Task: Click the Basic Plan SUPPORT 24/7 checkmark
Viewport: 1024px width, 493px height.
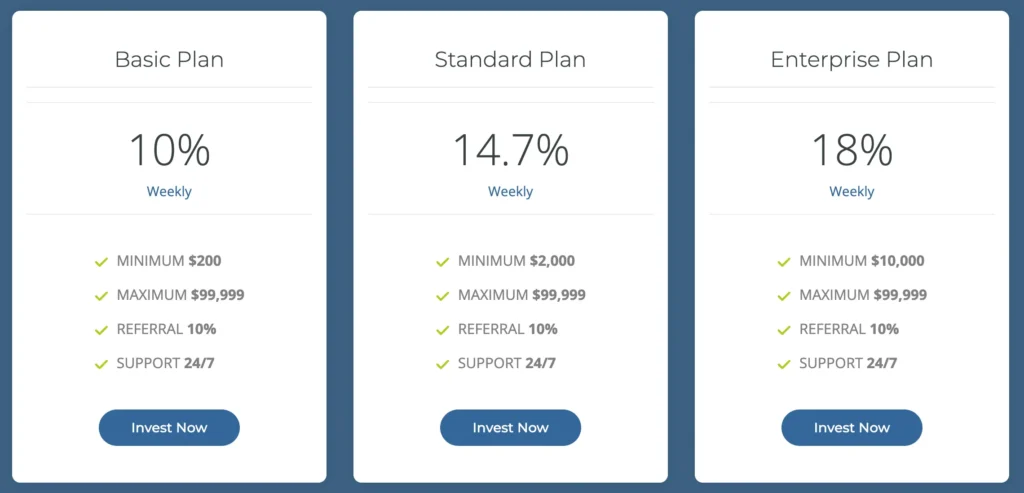Action: click(101, 364)
